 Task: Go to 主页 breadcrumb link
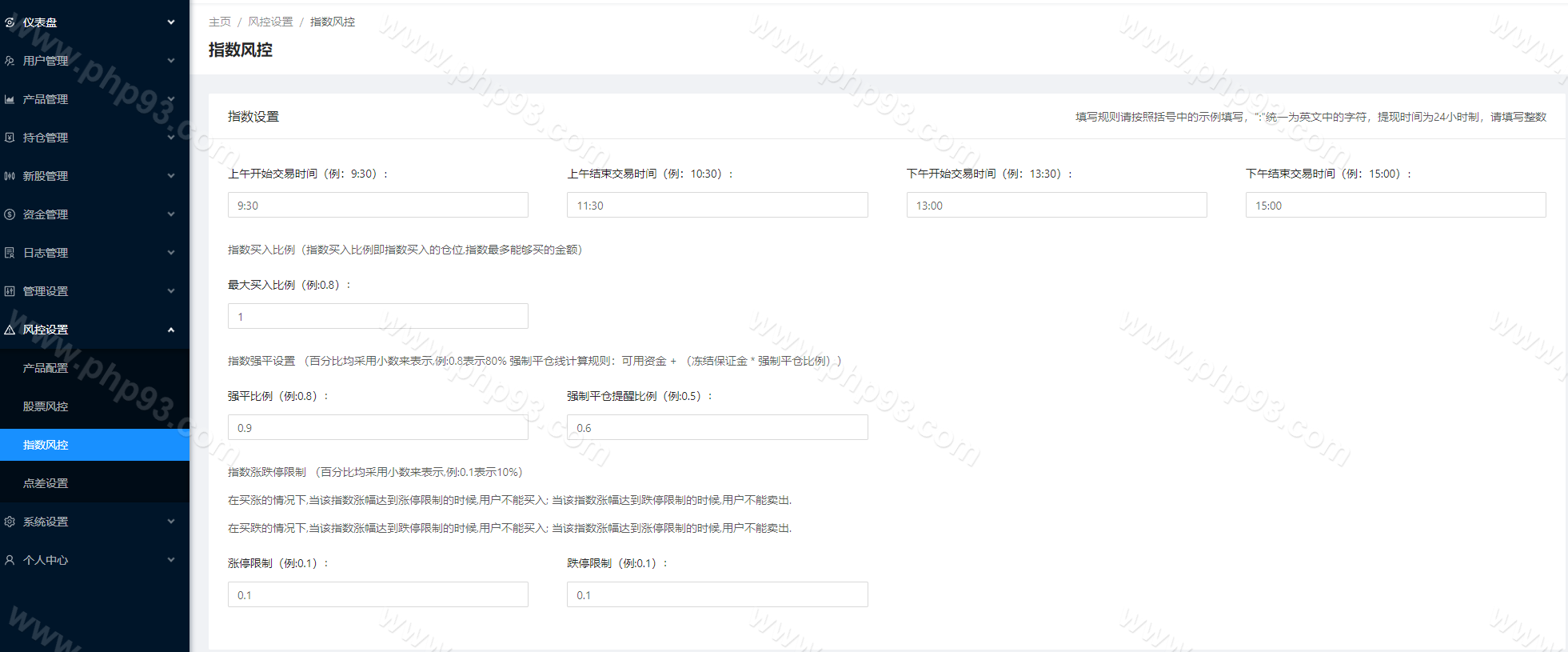coord(219,22)
